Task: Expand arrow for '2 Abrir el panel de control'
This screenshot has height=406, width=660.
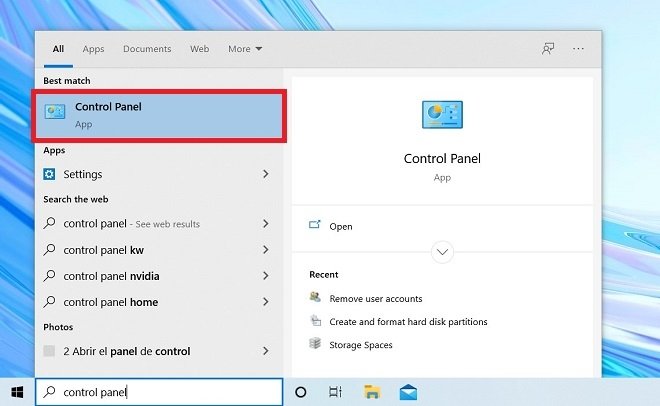Action: click(x=266, y=350)
